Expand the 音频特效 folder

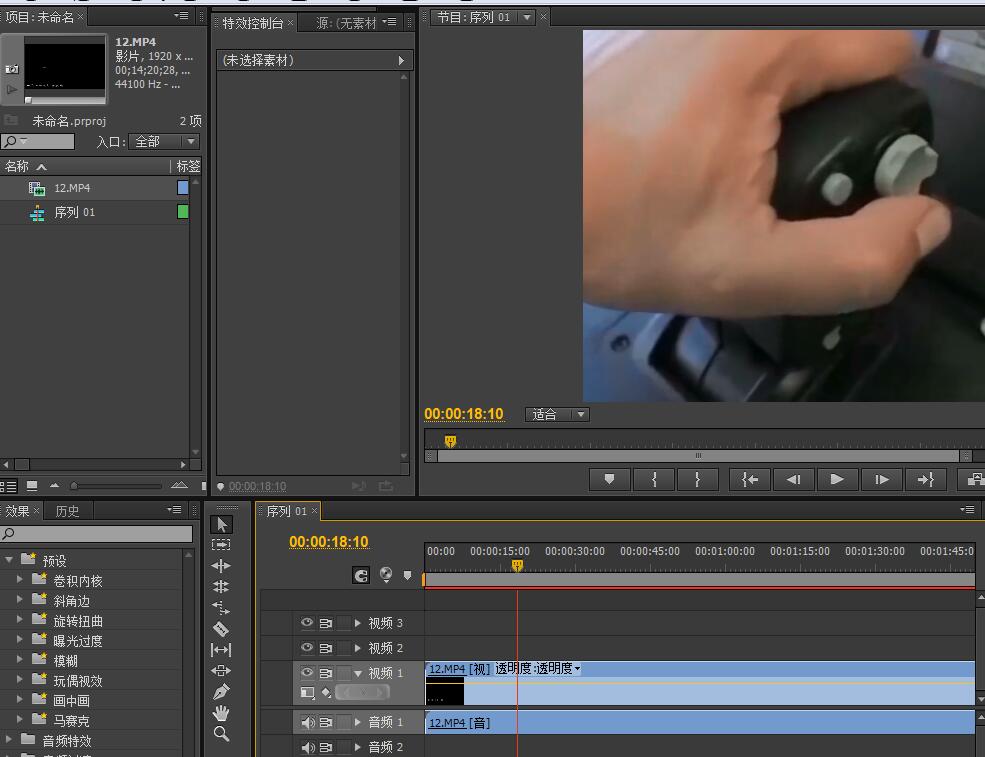click(x=9, y=739)
